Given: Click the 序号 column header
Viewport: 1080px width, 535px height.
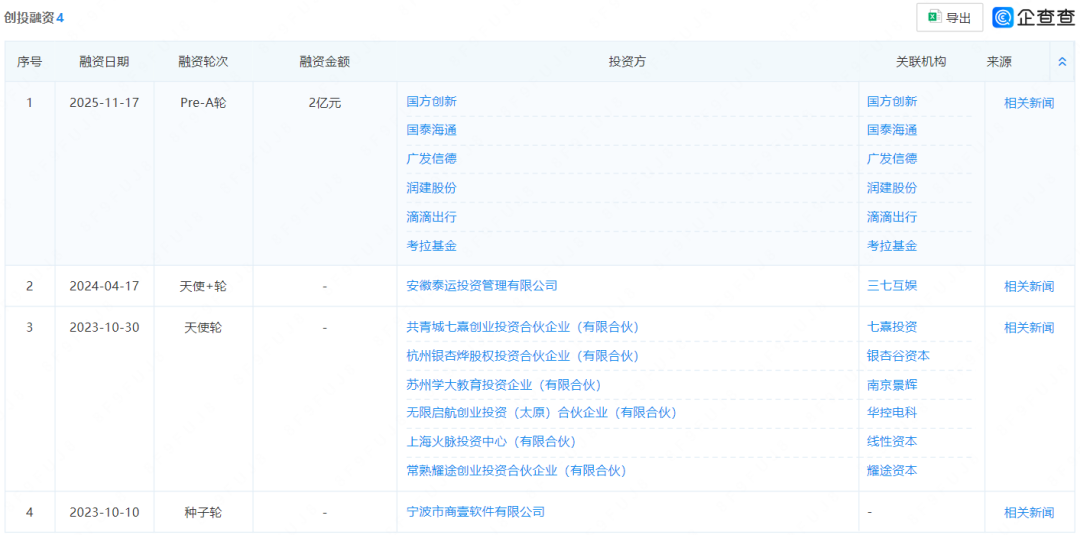Looking at the screenshot, I should (x=29, y=62).
